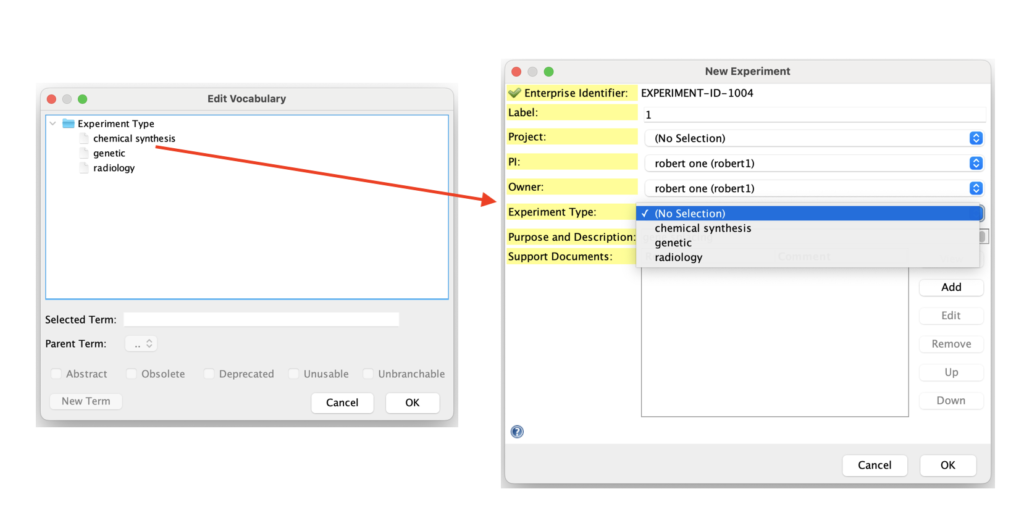Select chemical synthesis from dropdown list
1024x531 pixels.
click(702, 228)
